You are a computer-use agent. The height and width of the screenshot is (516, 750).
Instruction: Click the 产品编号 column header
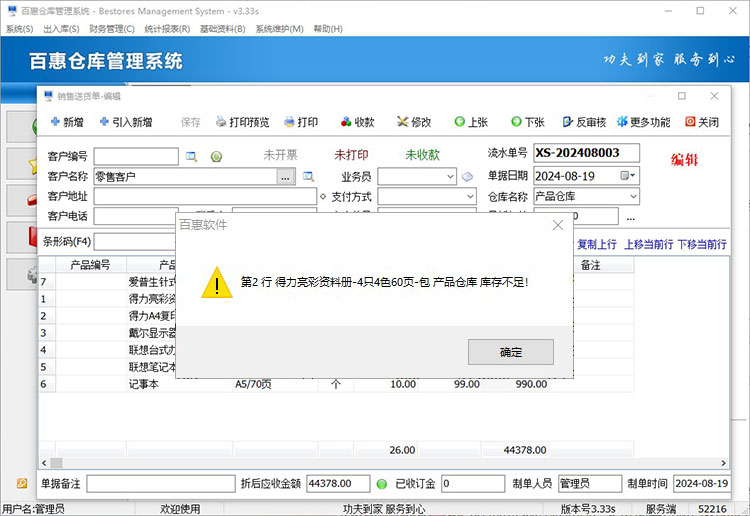(x=91, y=265)
